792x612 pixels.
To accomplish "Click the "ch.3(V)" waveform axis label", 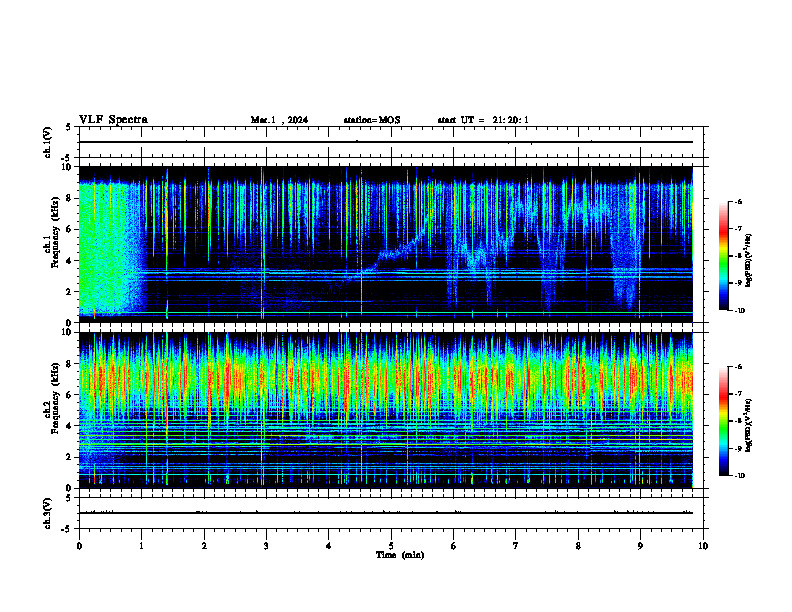I will pos(48,513).
